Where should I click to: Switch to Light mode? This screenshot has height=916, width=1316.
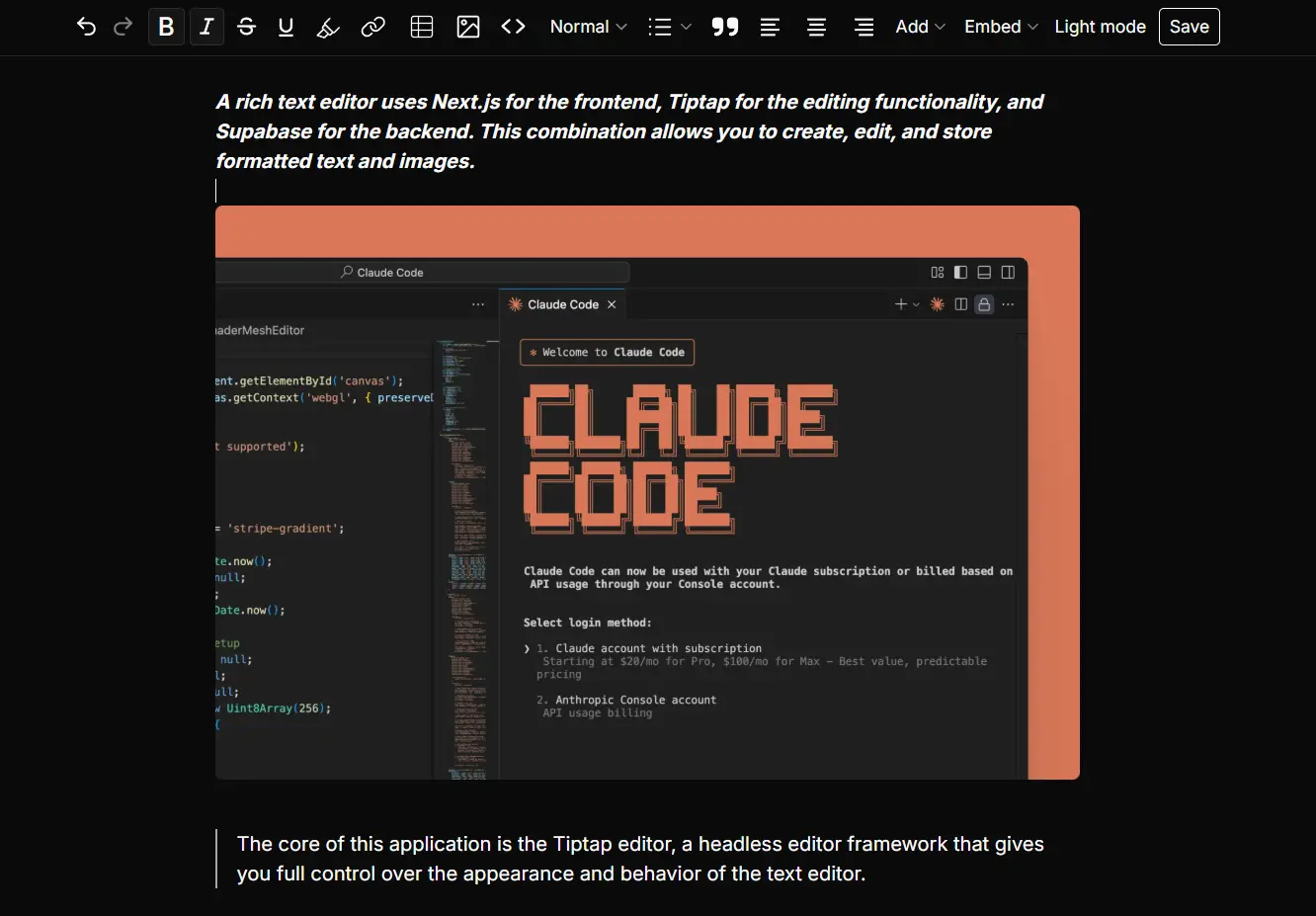pos(1100,27)
